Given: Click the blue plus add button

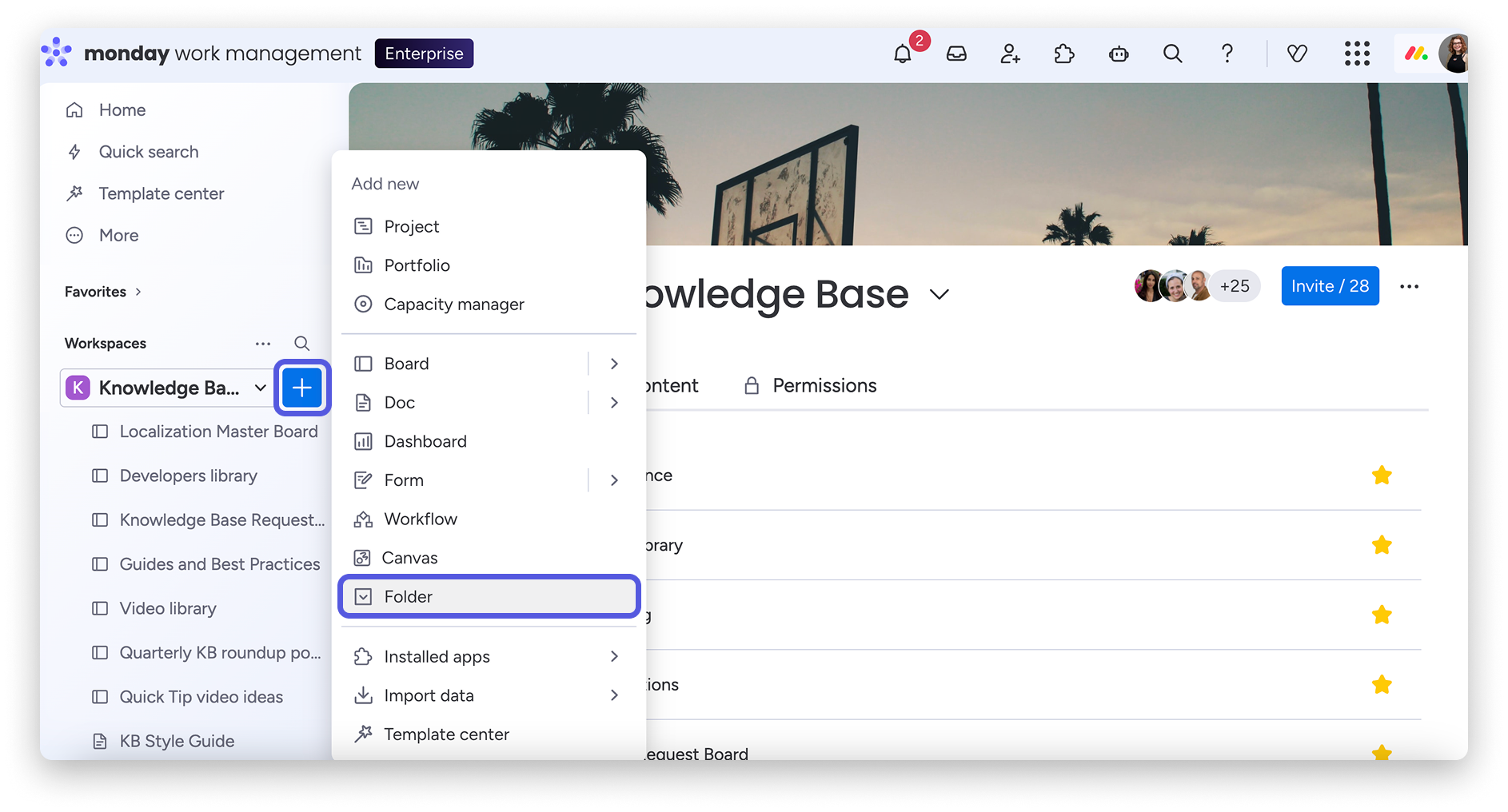Looking at the screenshot, I should tap(302, 388).
